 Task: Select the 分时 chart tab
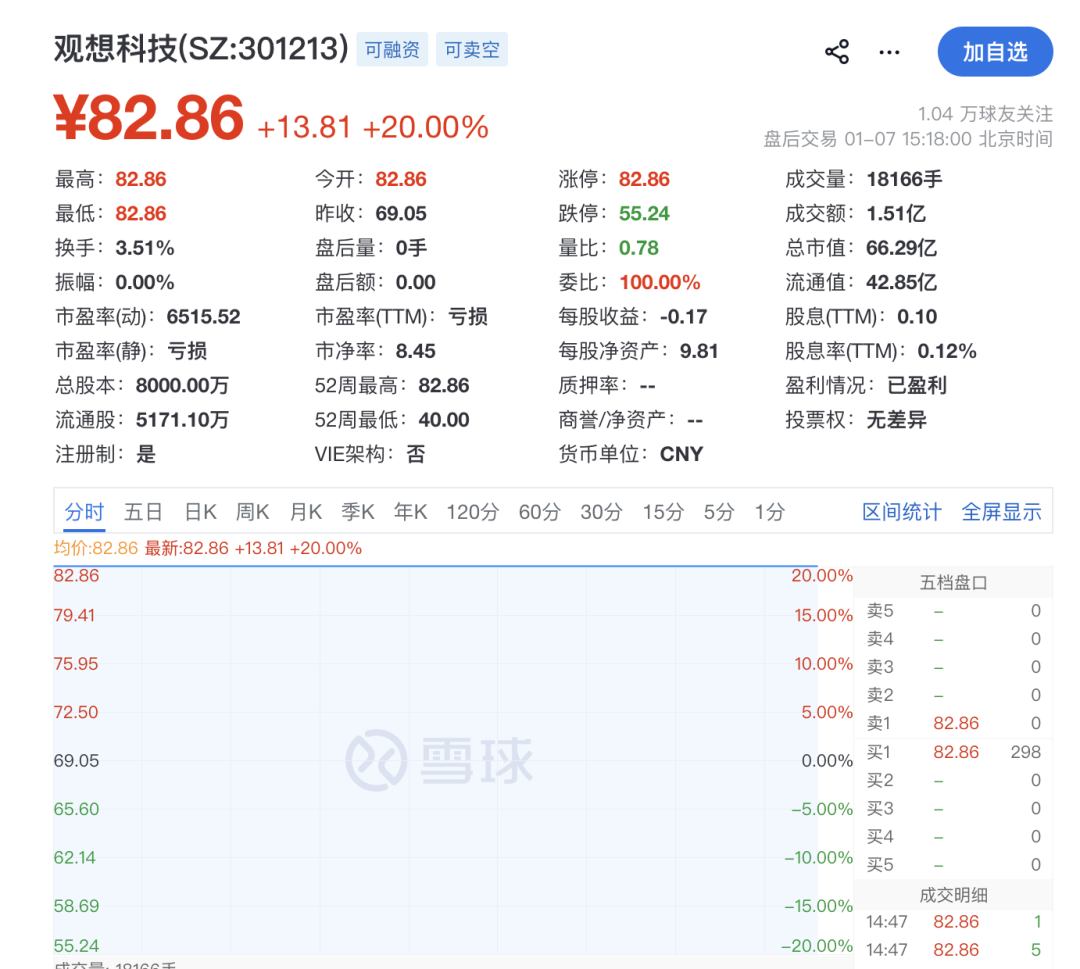84,512
